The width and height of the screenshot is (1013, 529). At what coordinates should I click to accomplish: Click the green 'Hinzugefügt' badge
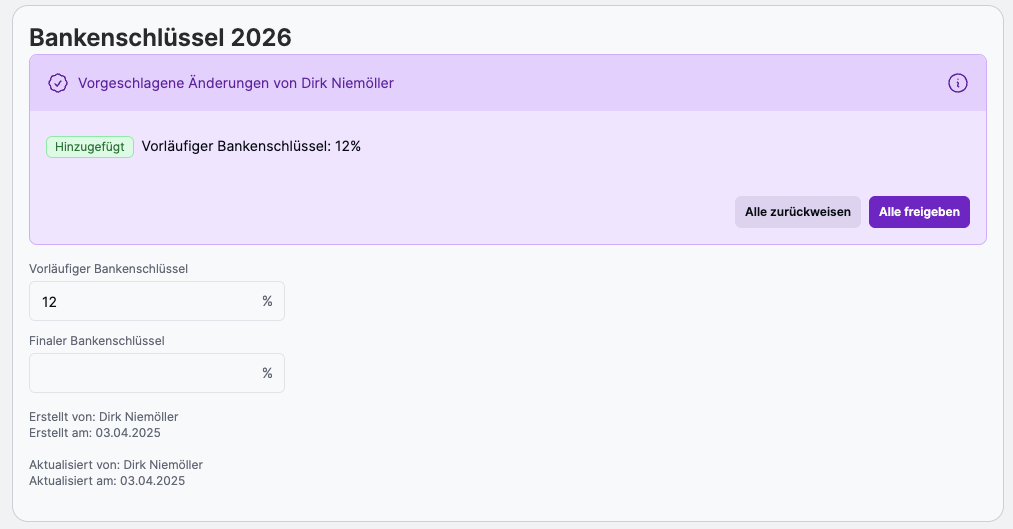click(90, 147)
